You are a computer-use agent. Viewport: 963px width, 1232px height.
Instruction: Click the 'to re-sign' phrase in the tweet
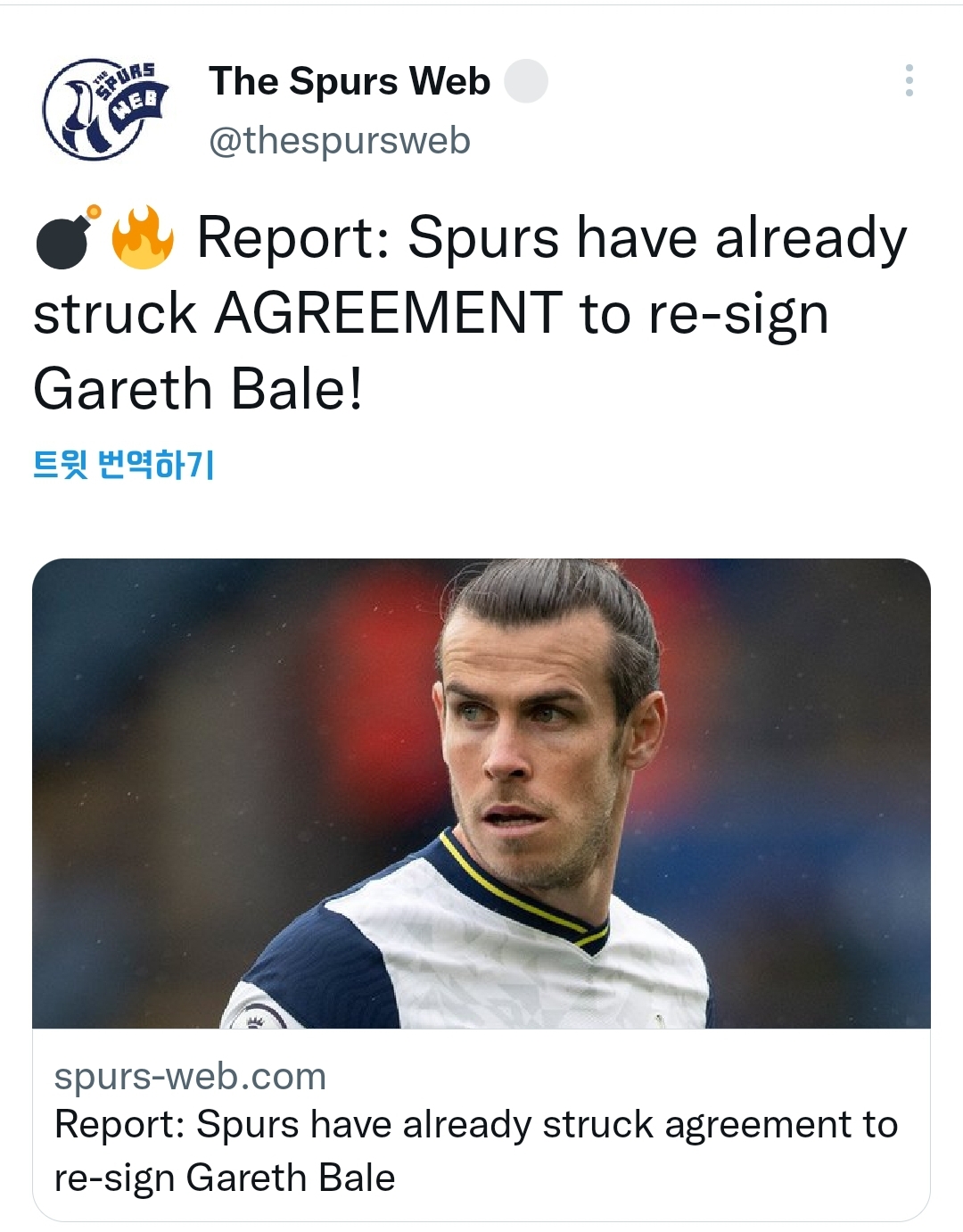point(704,314)
